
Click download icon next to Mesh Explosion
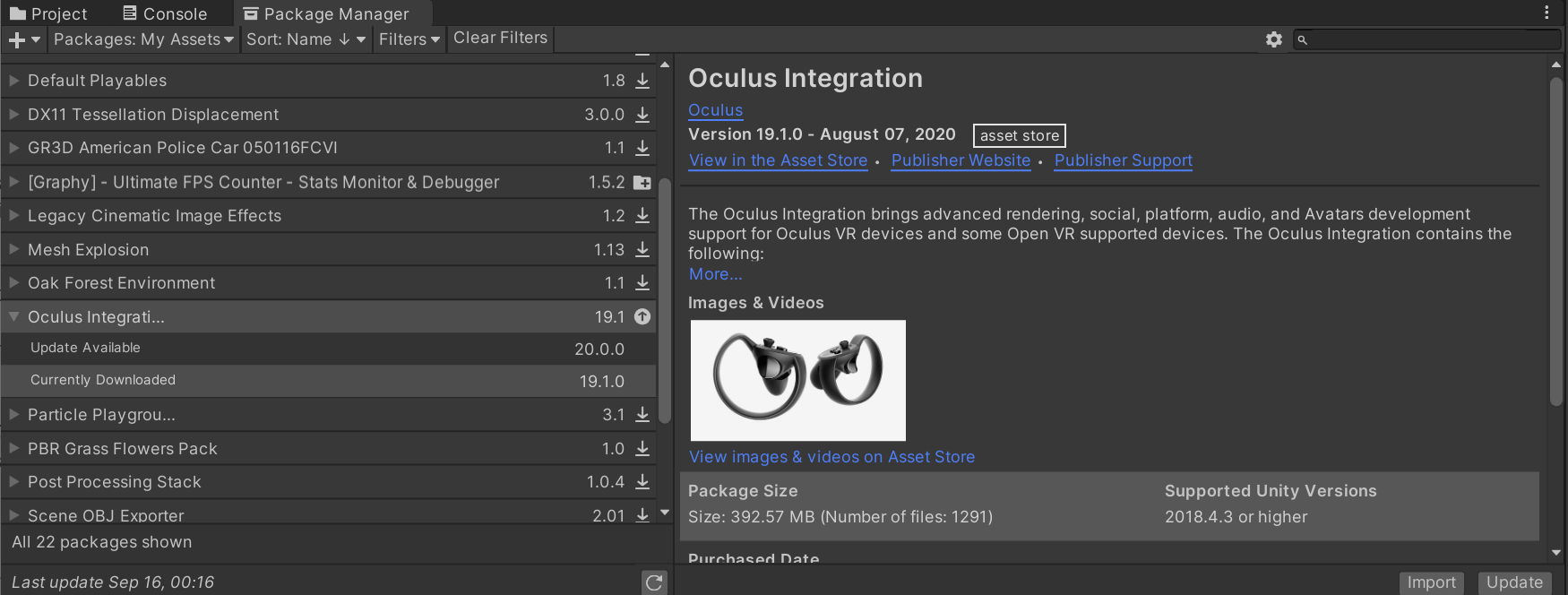(642, 250)
